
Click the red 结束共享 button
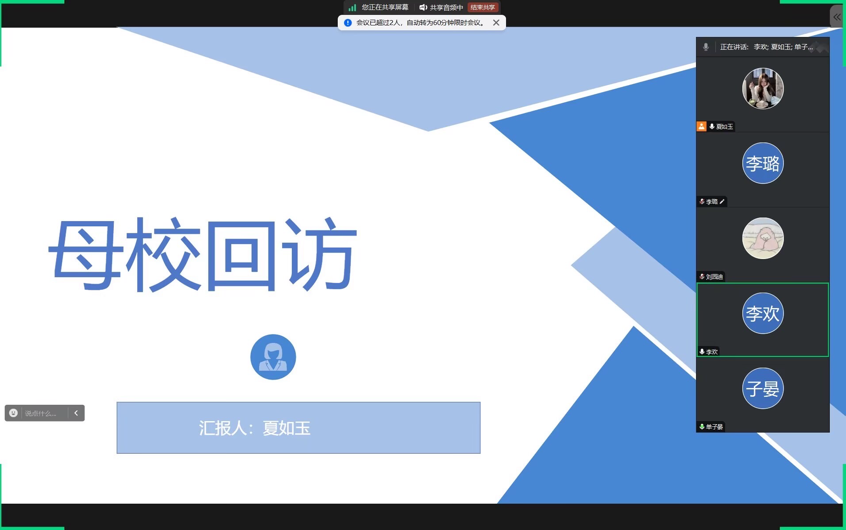483,7
